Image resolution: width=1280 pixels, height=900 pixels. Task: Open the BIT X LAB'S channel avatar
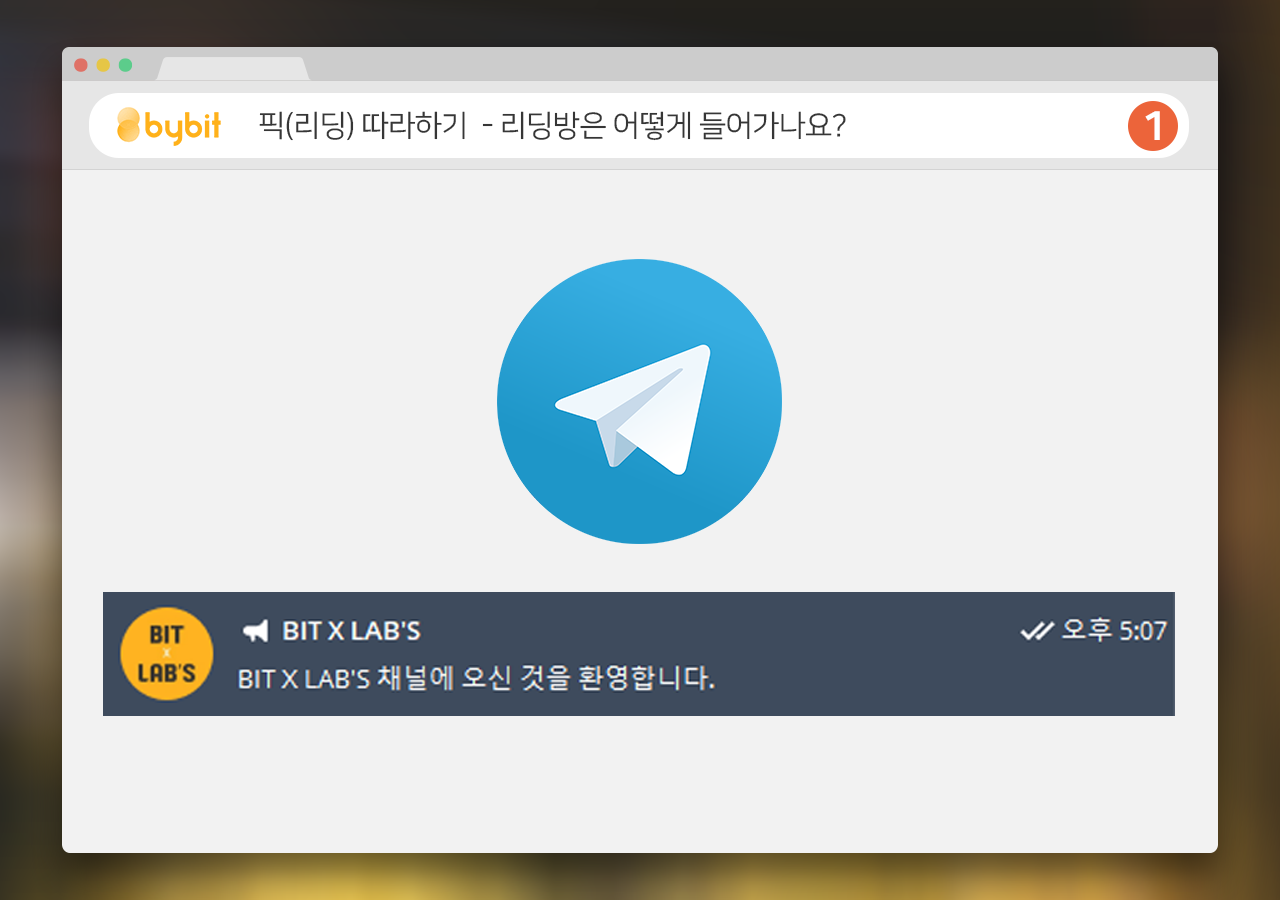tap(166, 654)
